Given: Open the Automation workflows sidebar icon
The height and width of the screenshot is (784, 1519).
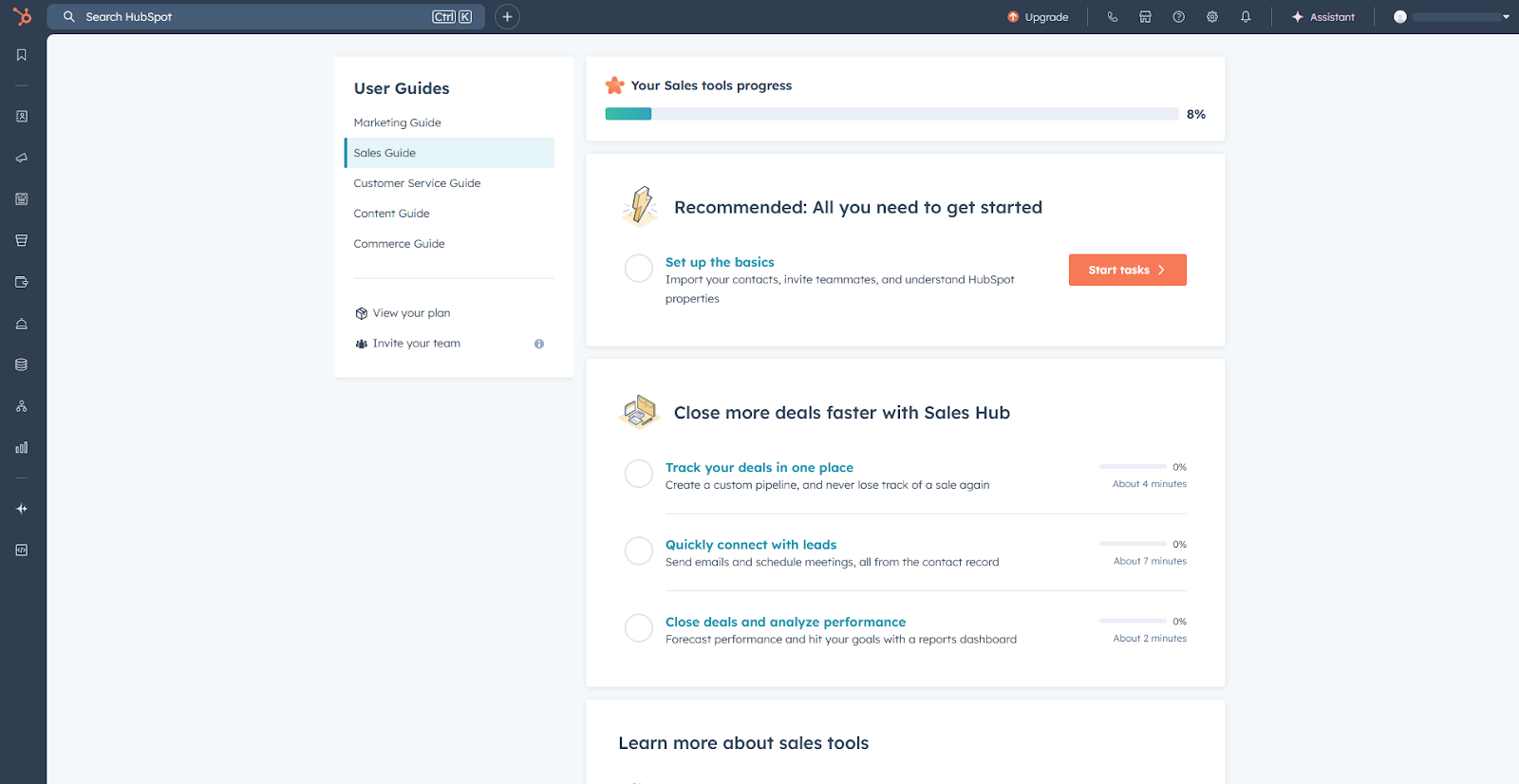Looking at the screenshot, I should (21, 406).
